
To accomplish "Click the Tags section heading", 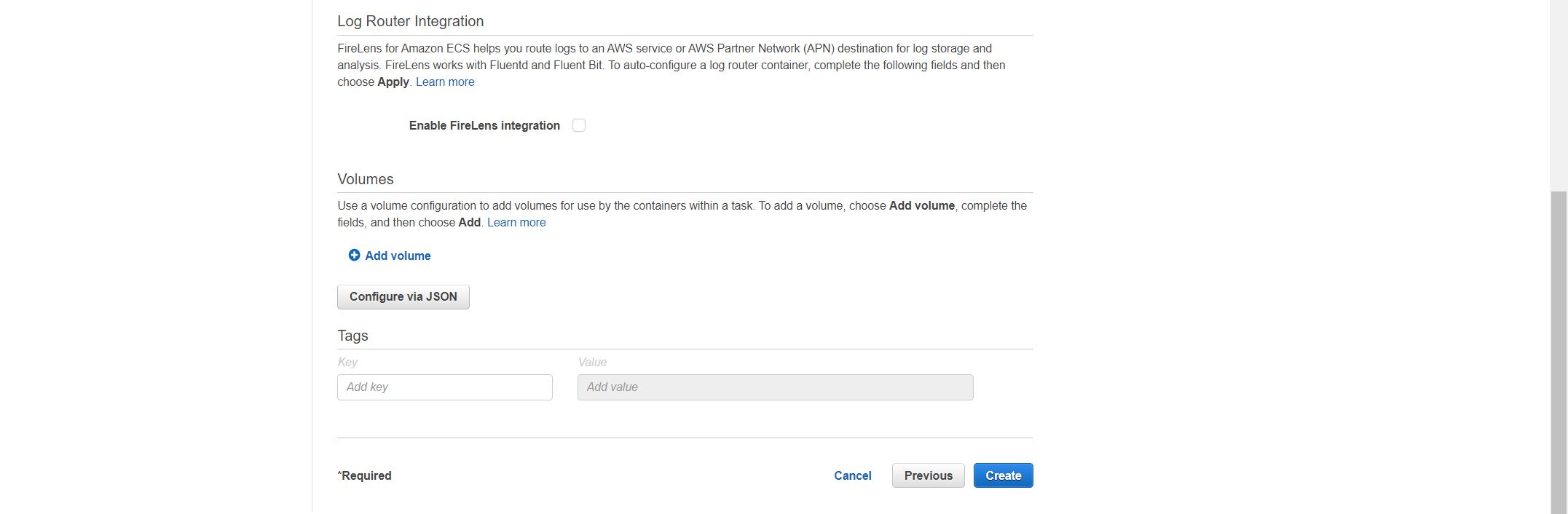I will pos(352,336).
